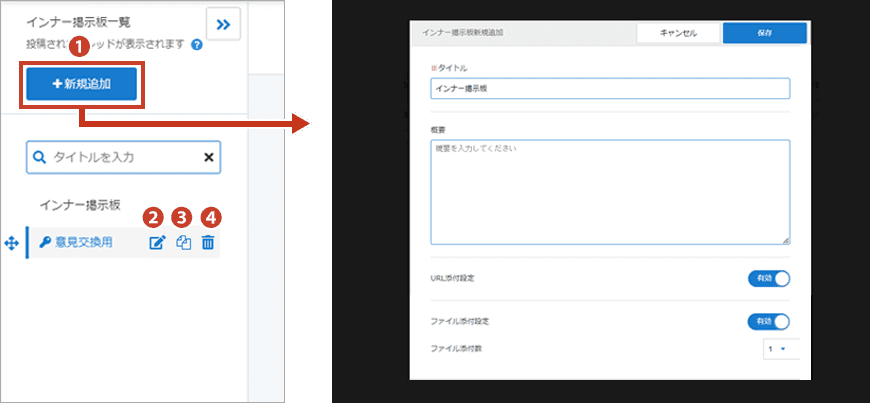The image size is (870, 403).
Task: Open the ファイル添付数 dropdown
Action: [x=776, y=348]
